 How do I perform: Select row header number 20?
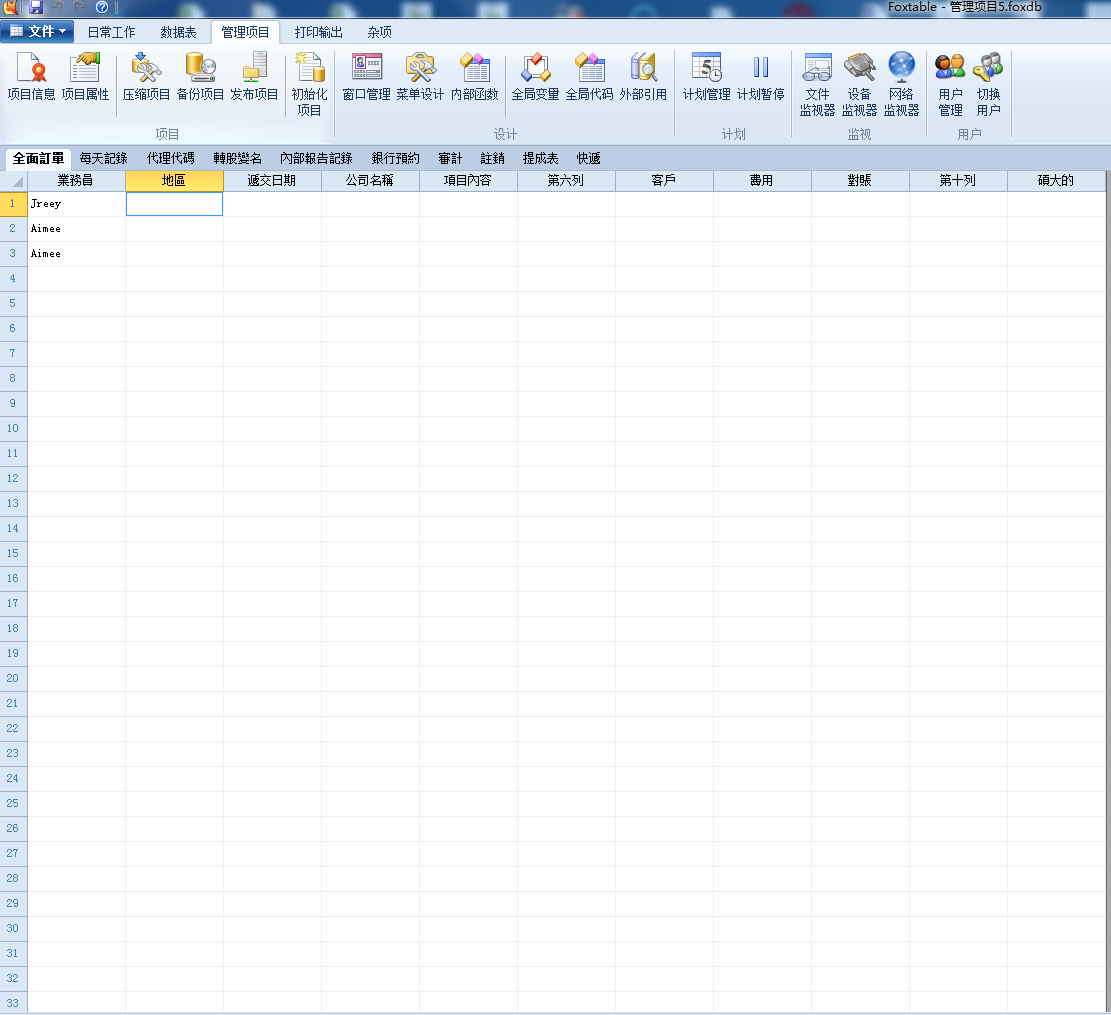pyautogui.click(x=13, y=679)
